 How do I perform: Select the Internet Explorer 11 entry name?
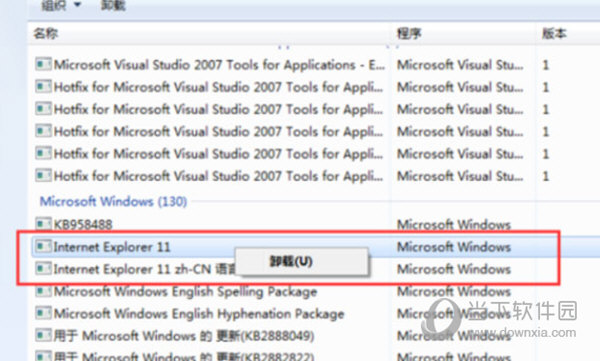coord(112,247)
